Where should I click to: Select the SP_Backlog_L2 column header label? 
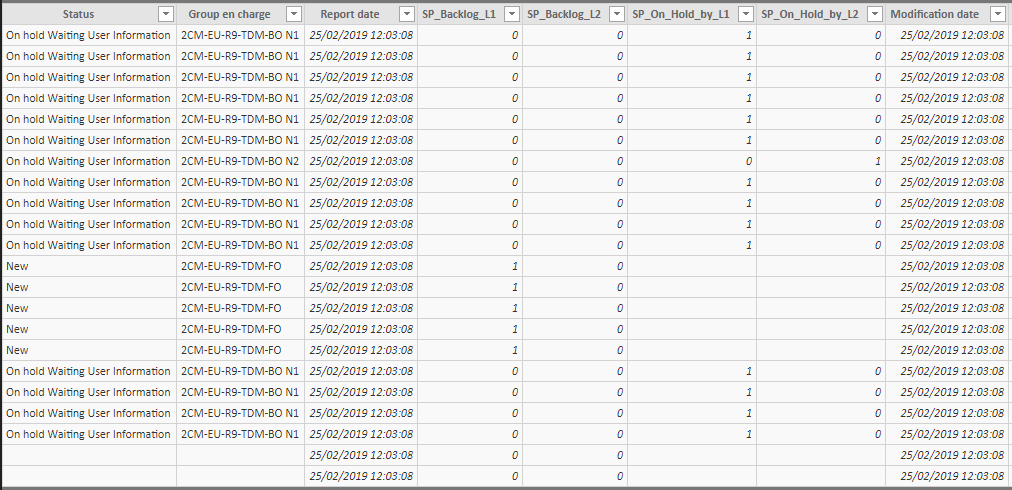[564, 14]
